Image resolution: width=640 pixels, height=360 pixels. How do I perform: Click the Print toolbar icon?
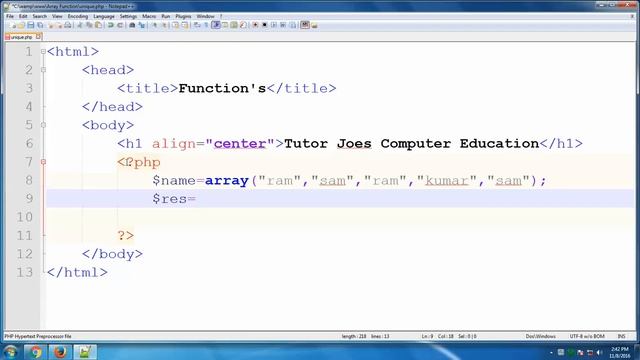coord(68,25)
